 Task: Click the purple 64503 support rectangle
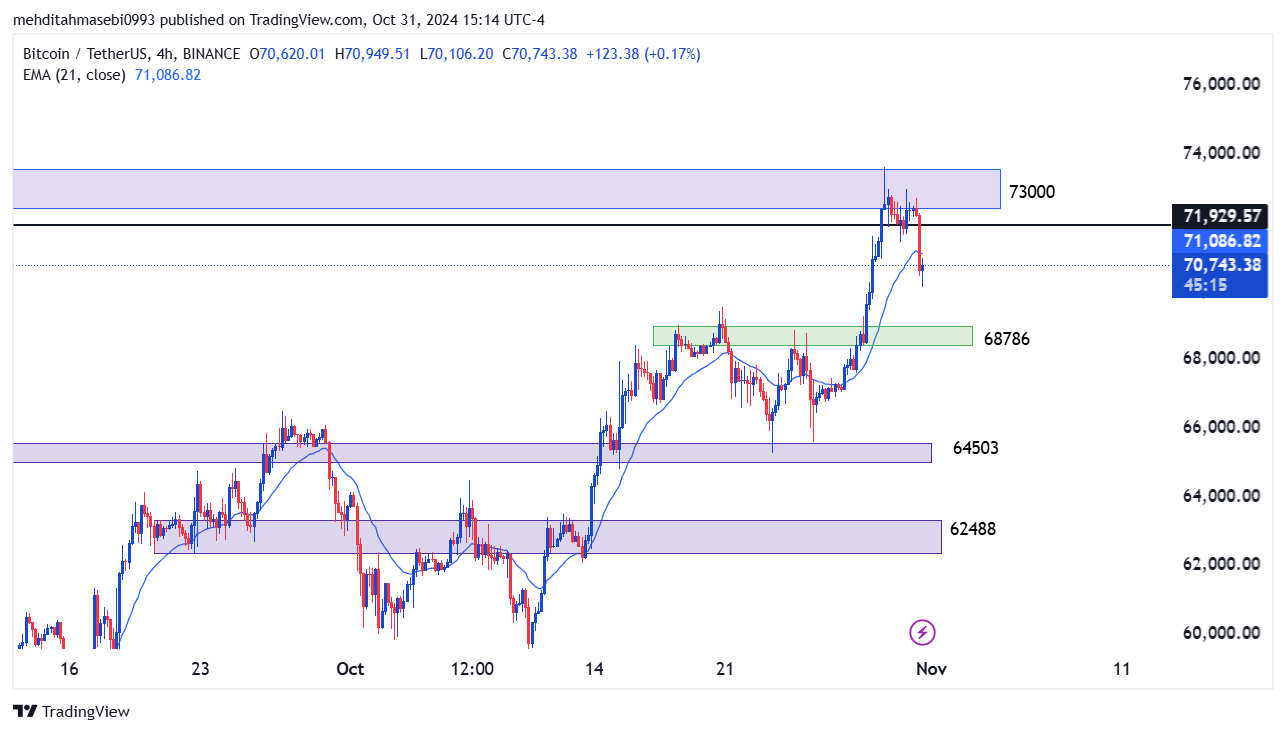tap(472, 453)
